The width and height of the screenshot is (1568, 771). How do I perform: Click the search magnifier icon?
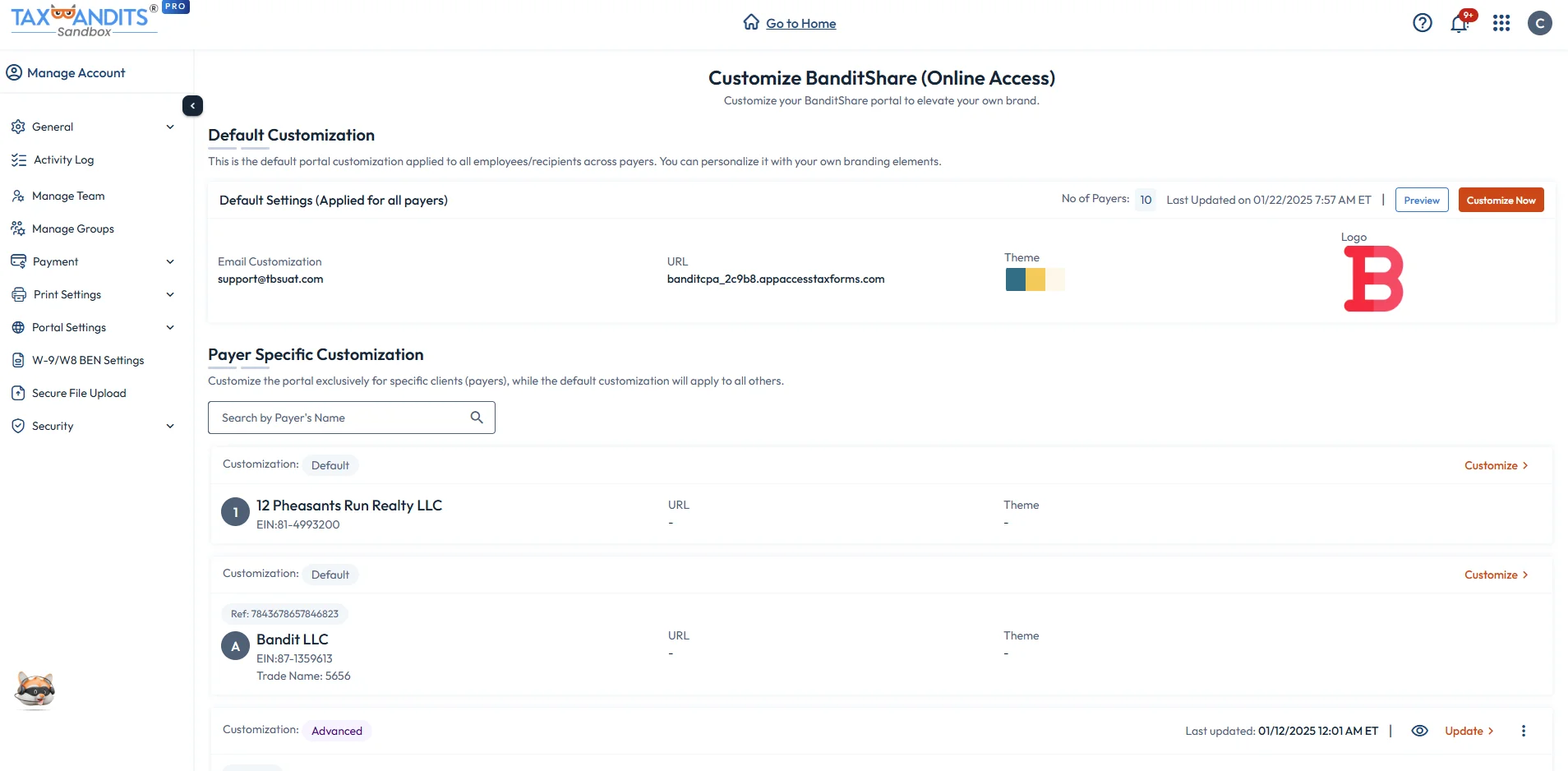coord(477,418)
